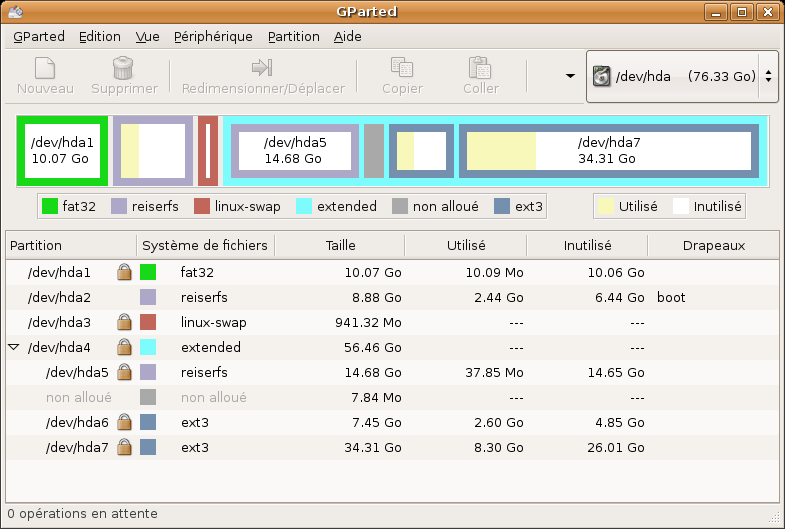Open the Aide menu

pyautogui.click(x=347, y=37)
